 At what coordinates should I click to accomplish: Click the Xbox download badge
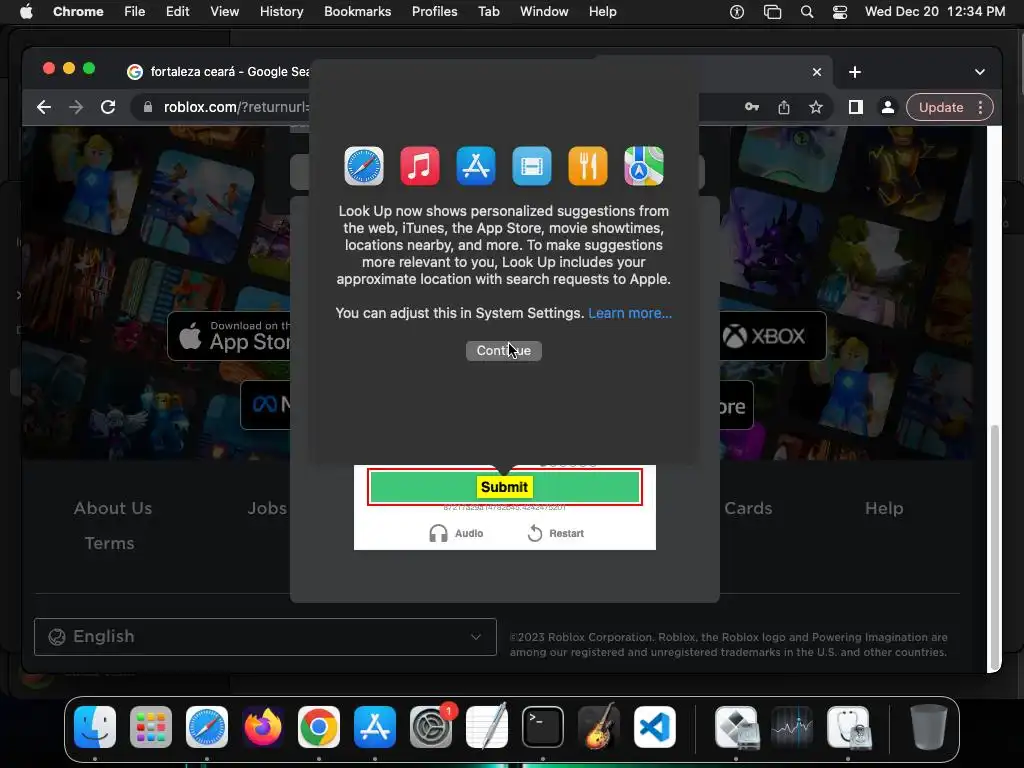pyautogui.click(x=773, y=336)
